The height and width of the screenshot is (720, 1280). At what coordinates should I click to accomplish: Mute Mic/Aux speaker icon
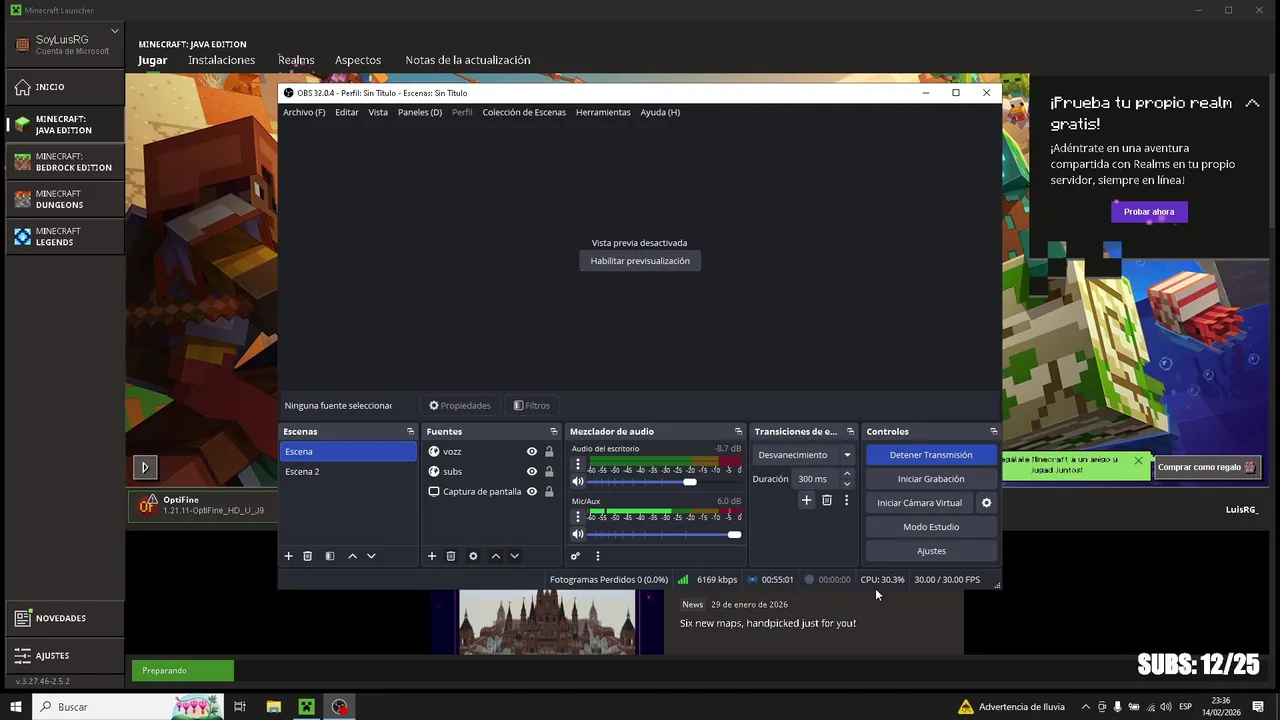tap(577, 534)
